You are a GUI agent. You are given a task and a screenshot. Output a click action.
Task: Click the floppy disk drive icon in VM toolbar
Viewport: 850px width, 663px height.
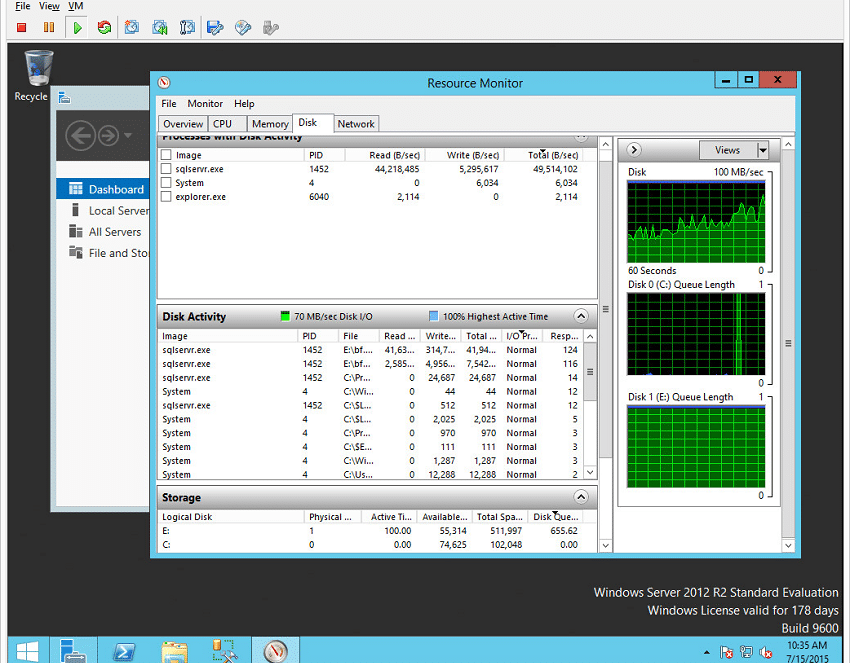(215, 27)
